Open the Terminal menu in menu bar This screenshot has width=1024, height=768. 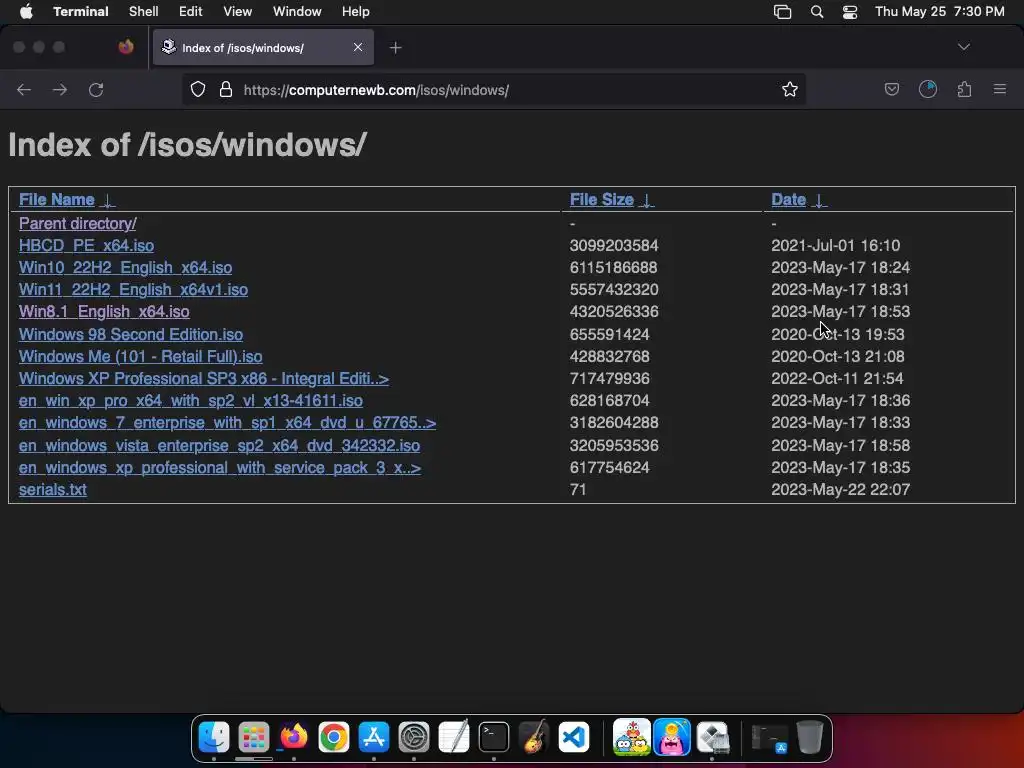[x=81, y=12]
